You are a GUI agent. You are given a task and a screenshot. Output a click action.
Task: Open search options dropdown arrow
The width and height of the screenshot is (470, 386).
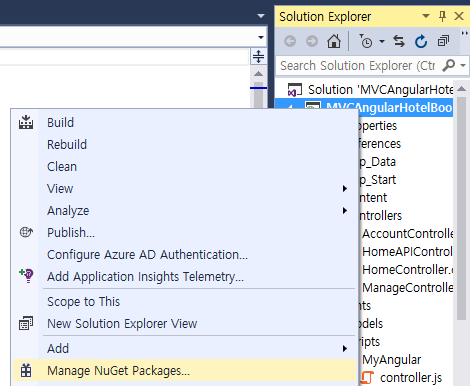point(463,65)
